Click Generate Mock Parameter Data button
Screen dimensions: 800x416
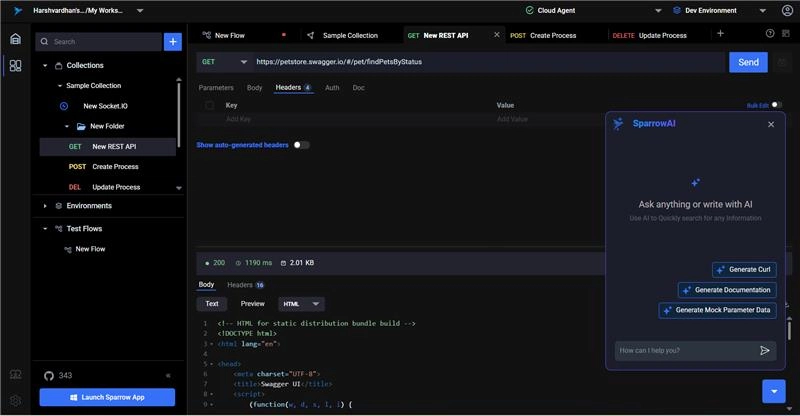(717, 310)
